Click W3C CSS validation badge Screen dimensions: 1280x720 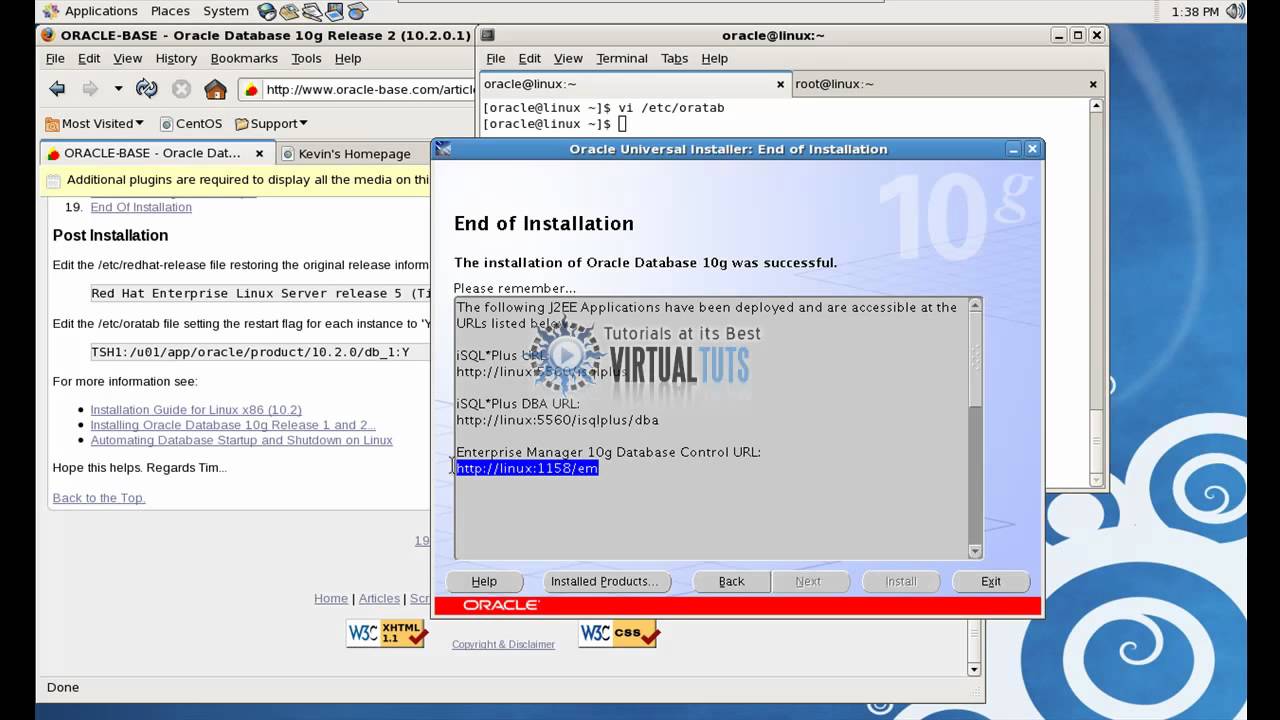tap(619, 634)
